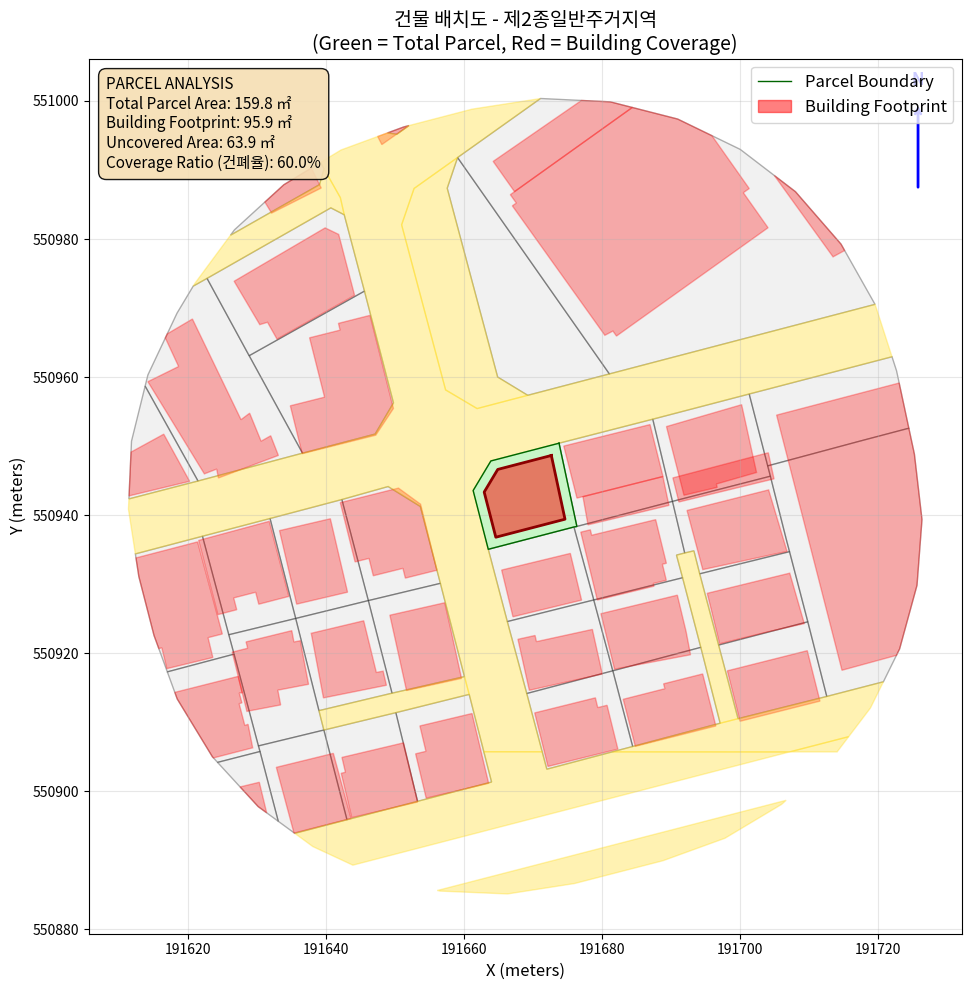The height and width of the screenshot is (990, 971).
Task: Click the PARCEL ANALYSIS heading in info box
Action: [x=169, y=83]
